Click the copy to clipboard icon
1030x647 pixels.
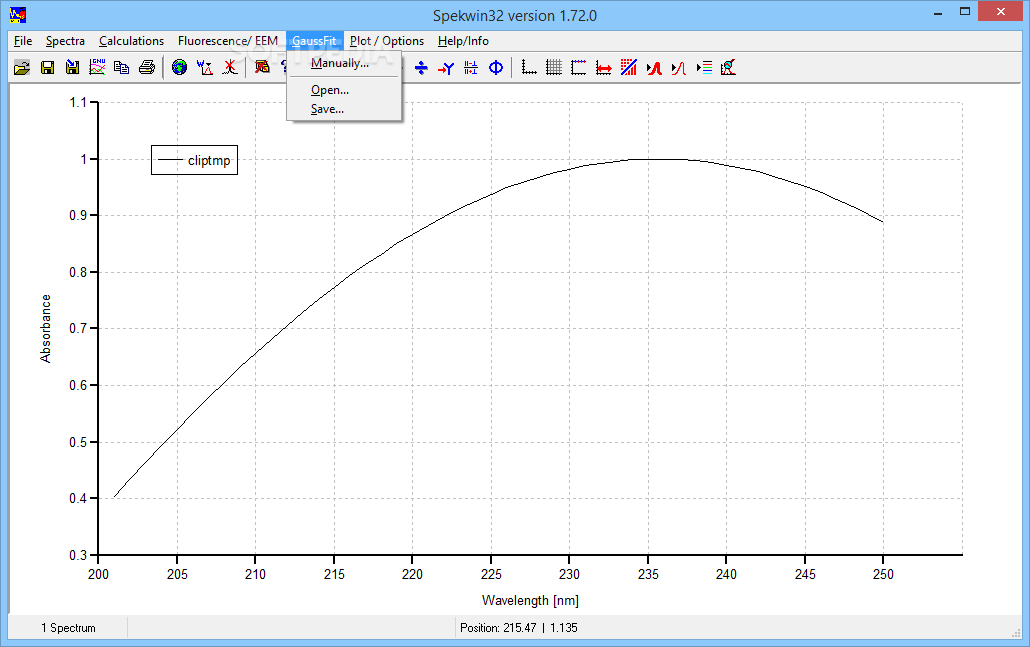coord(122,67)
